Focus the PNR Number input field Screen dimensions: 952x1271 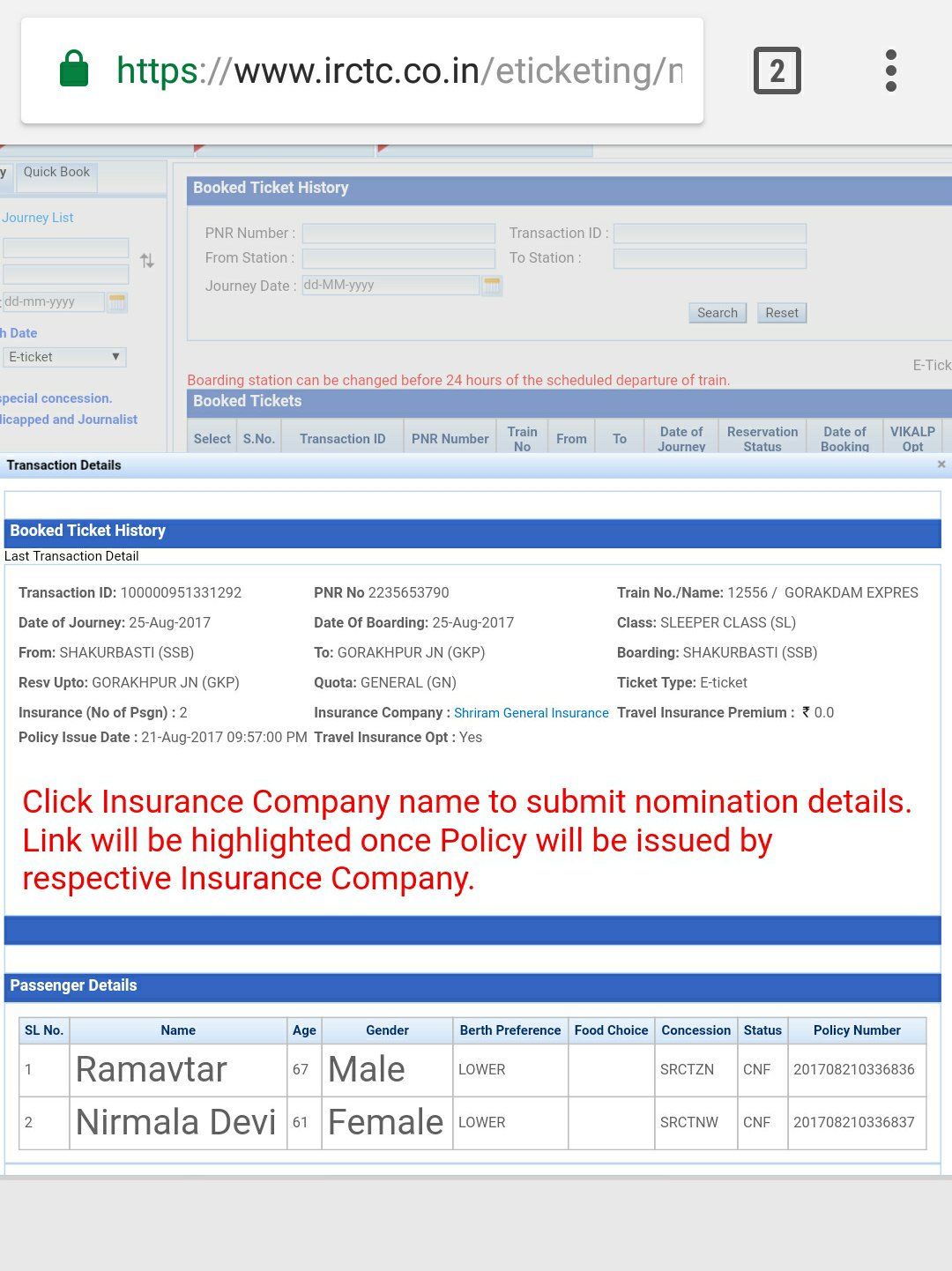(398, 233)
